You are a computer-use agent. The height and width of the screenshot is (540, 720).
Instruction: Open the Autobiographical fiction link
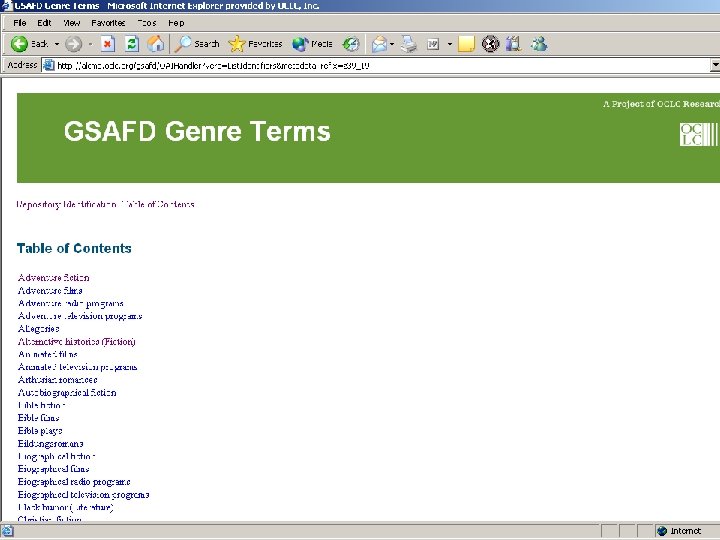[x=67, y=393]
